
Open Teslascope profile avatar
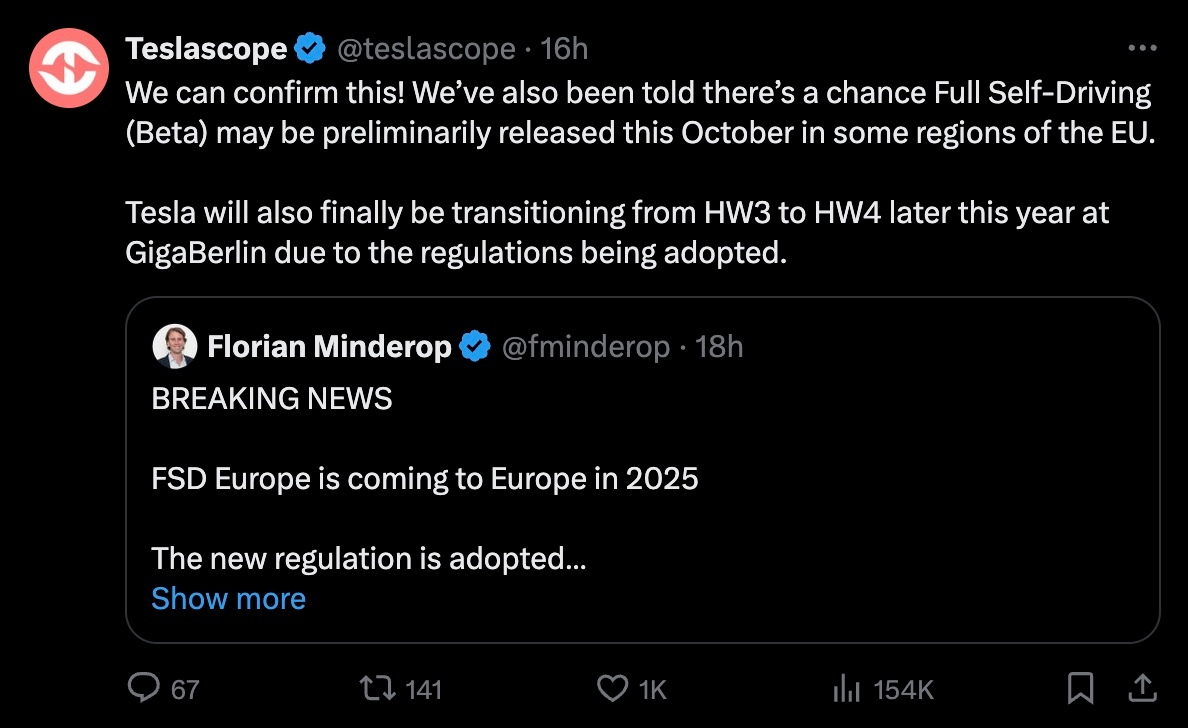click(x=69, y=68)
